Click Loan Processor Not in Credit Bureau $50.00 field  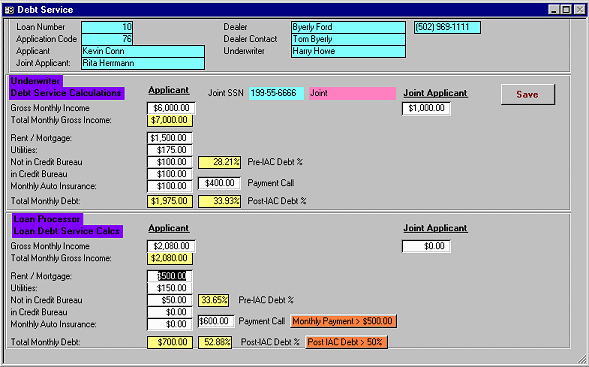[170, 300]
